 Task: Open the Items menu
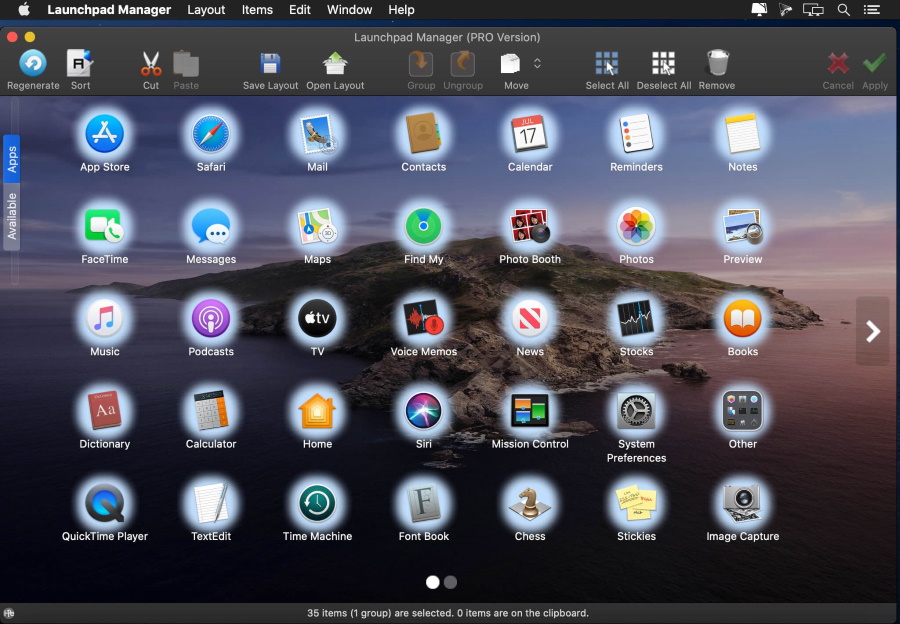pos(257,10)
